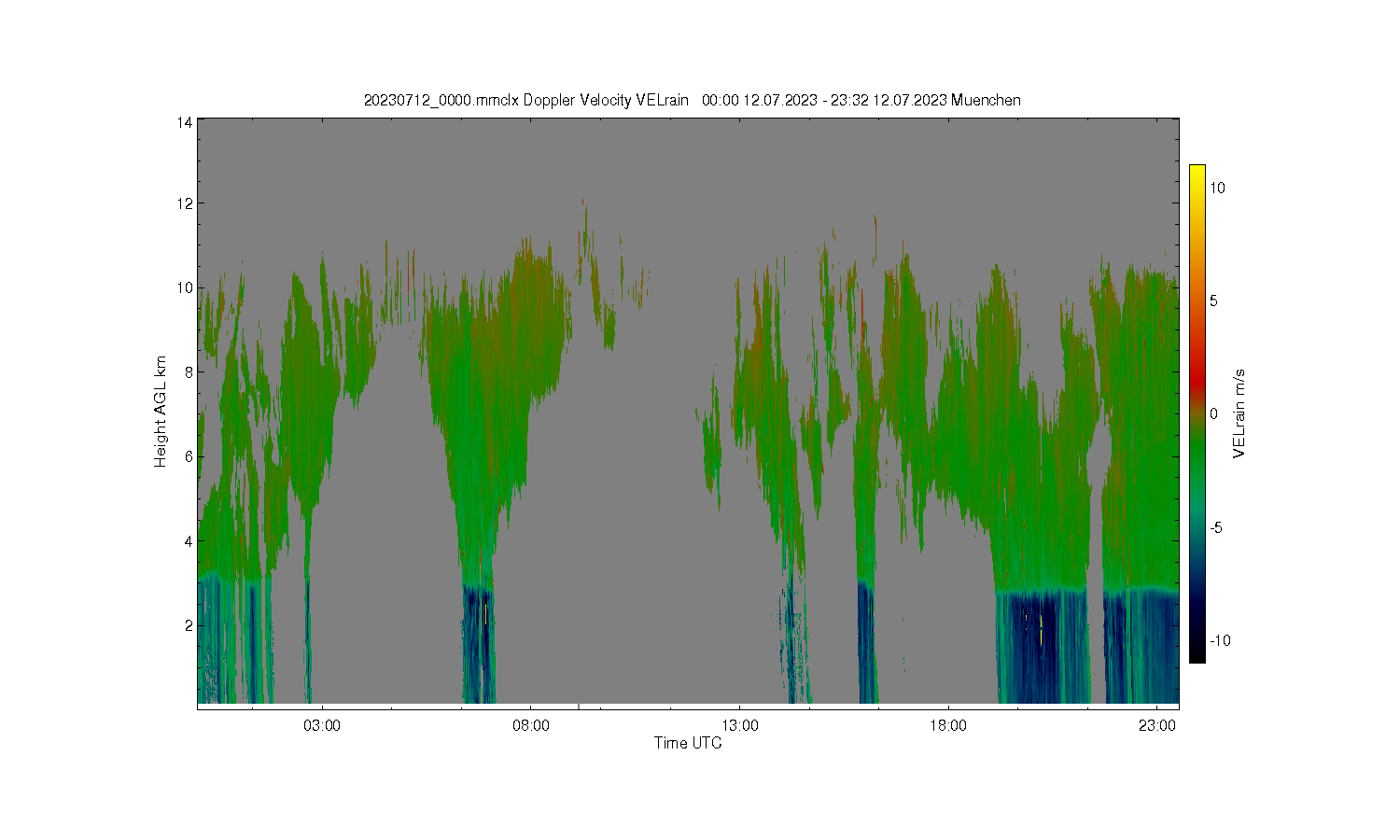Click the 'Height AGL km' axis label
The width and height of the screenshot is (1400, 840).
(161, 412)
